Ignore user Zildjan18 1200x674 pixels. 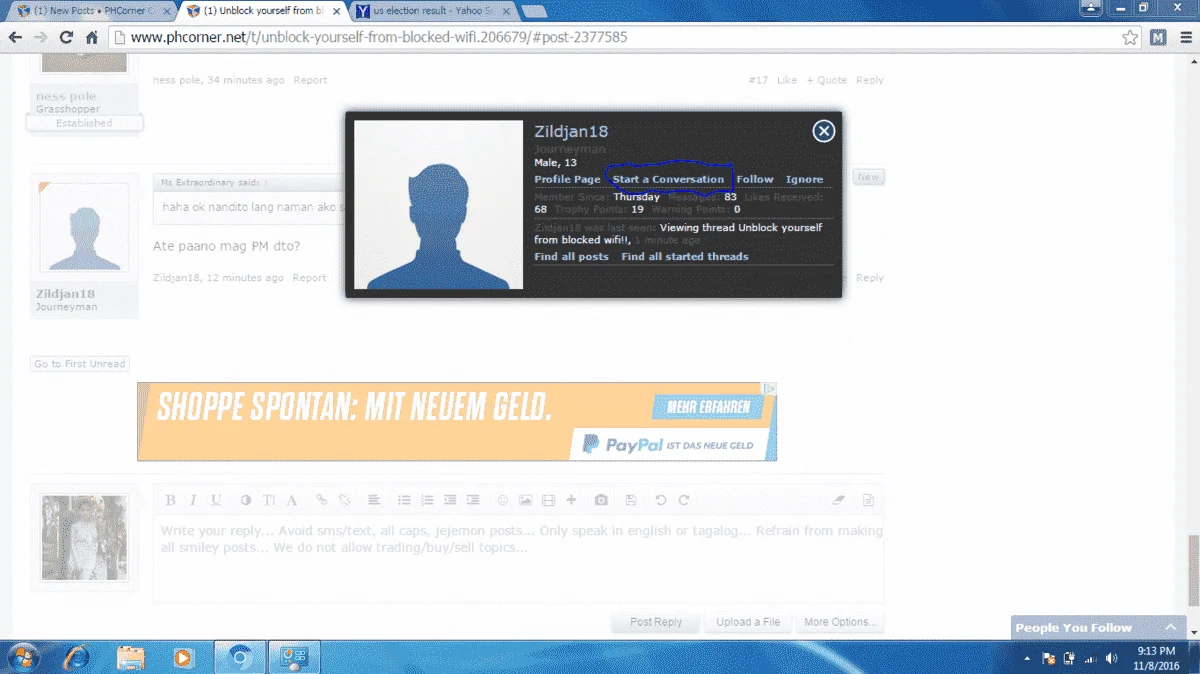pos(804,179)
